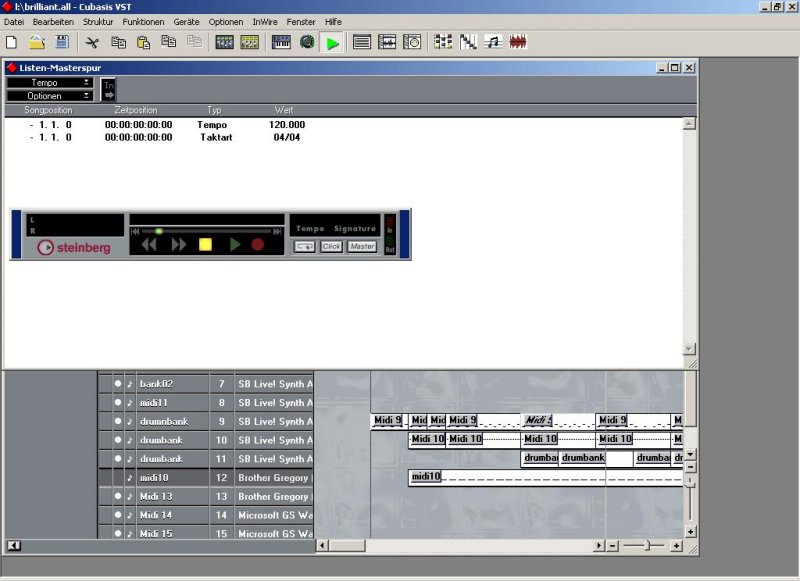
Task: Open the audio pool waveform icon
Action: pos(387,42)
